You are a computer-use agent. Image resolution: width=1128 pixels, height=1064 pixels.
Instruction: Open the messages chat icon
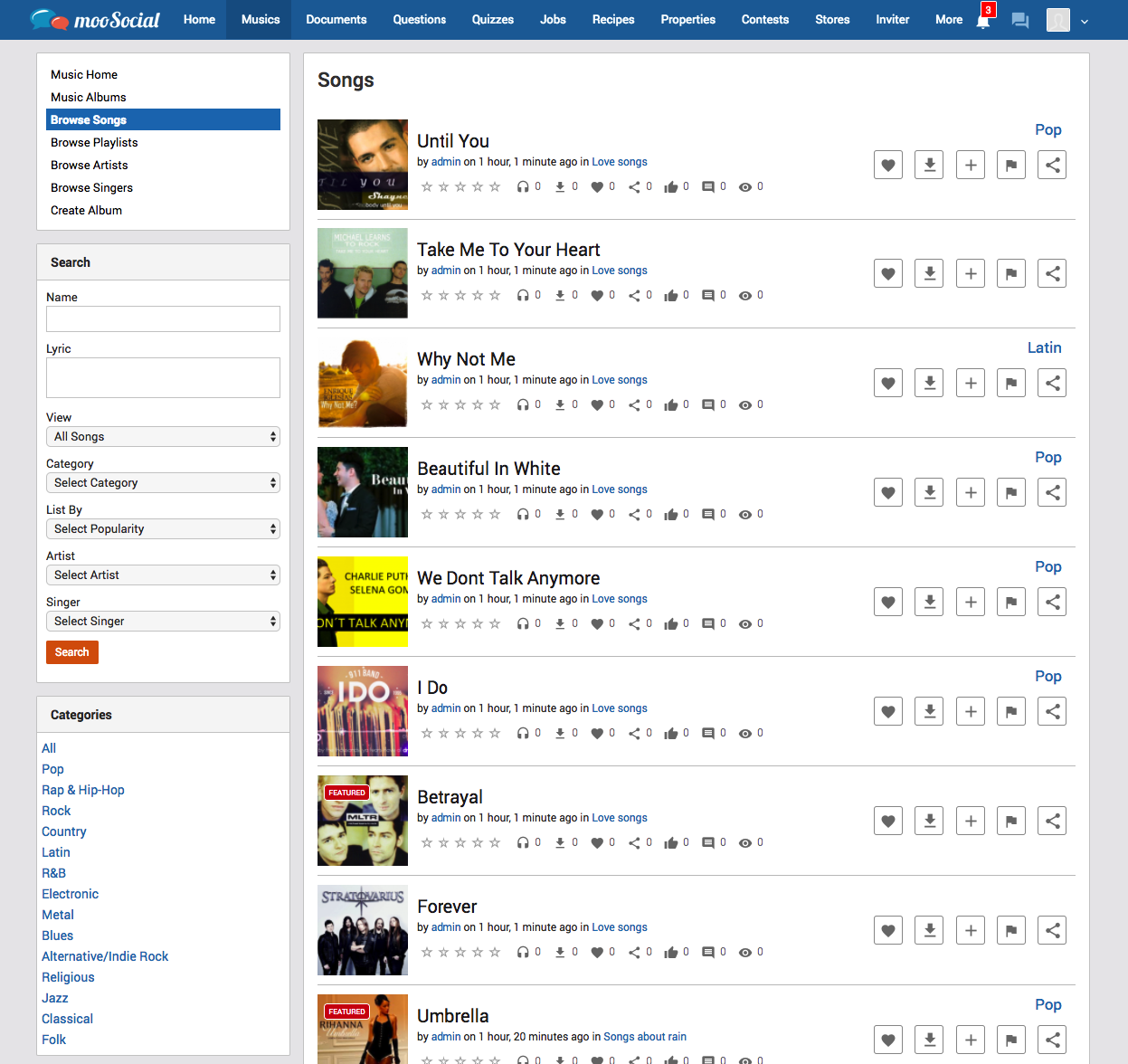1020,20
